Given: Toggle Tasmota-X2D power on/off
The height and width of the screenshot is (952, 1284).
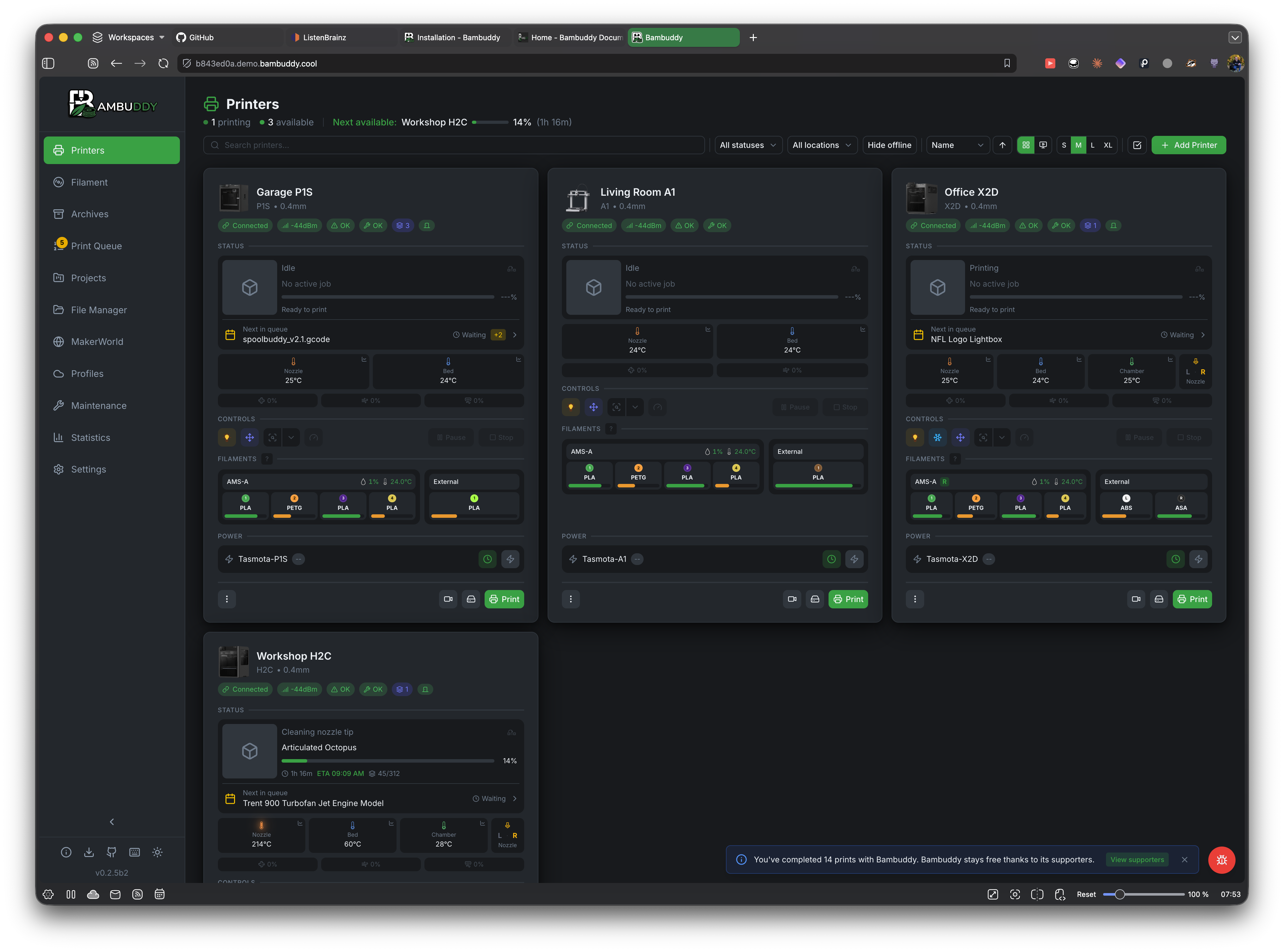Looking at the screenshot, I should point(1198,559).
